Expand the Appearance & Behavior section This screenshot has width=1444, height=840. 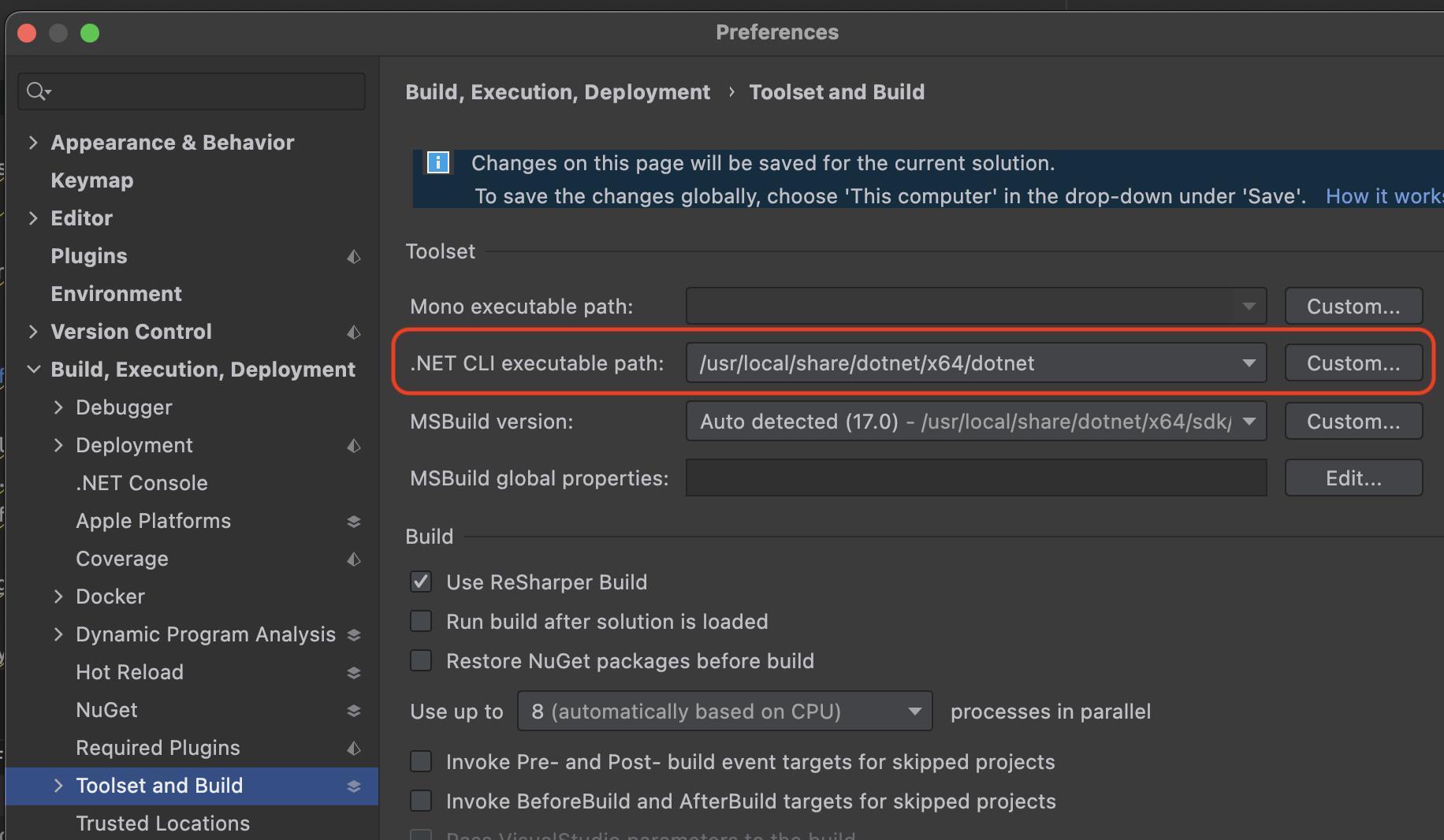(x=33, y=143)
